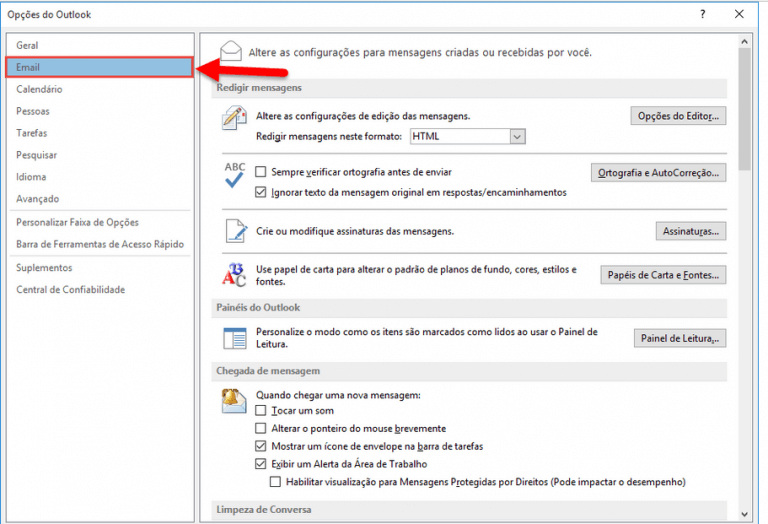Click the Painéis do Outlook section header
The image size is (768, 524).
coord(469,308)
